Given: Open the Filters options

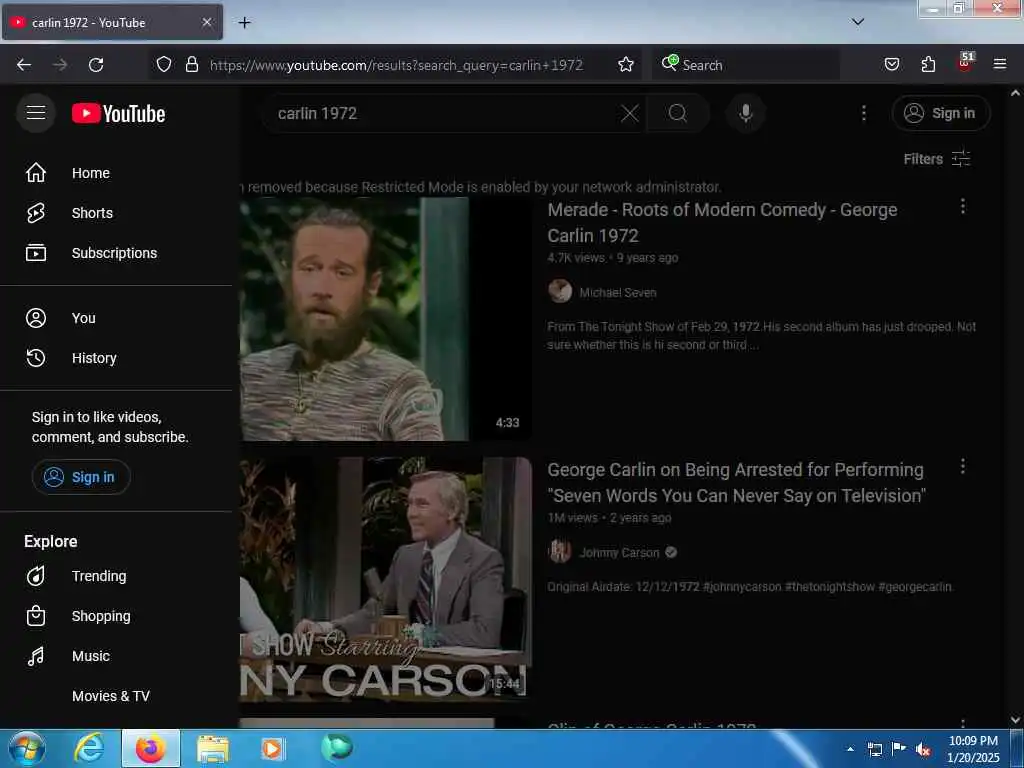Looking at the screenshot, I should point(937,159).
